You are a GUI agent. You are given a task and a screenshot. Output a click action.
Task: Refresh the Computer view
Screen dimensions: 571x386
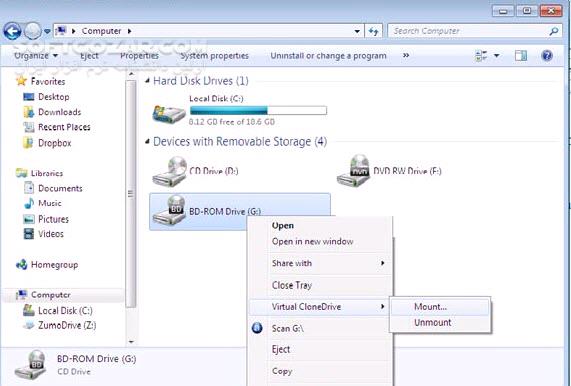coord(373,31)
